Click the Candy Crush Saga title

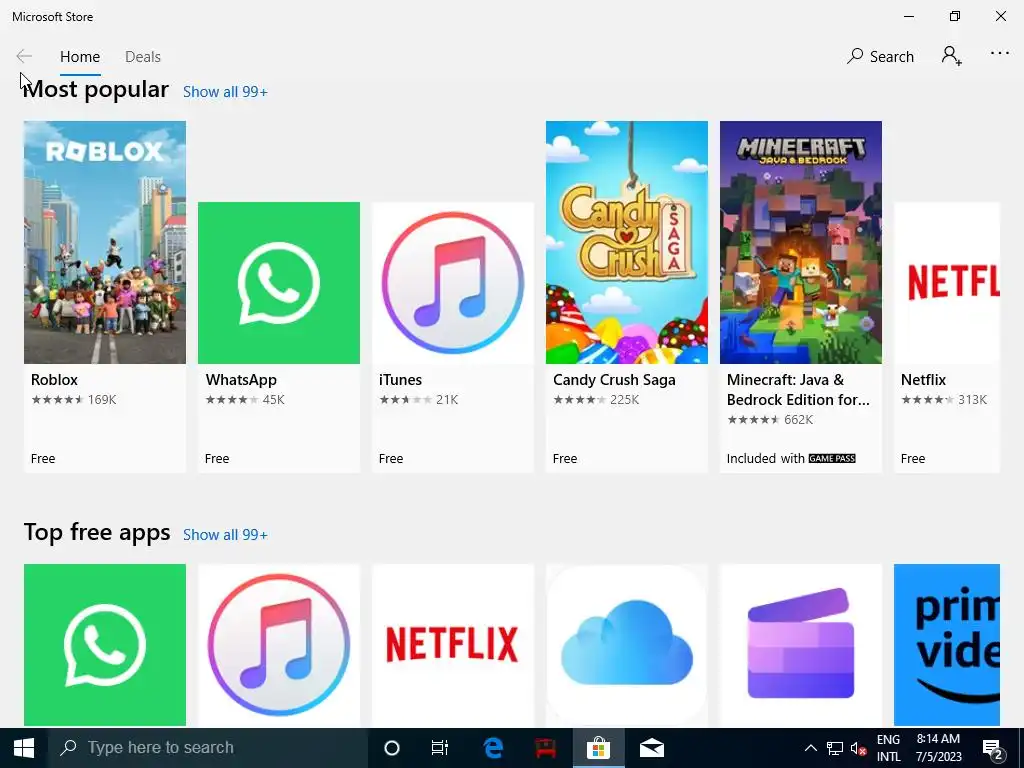point(614,380)
